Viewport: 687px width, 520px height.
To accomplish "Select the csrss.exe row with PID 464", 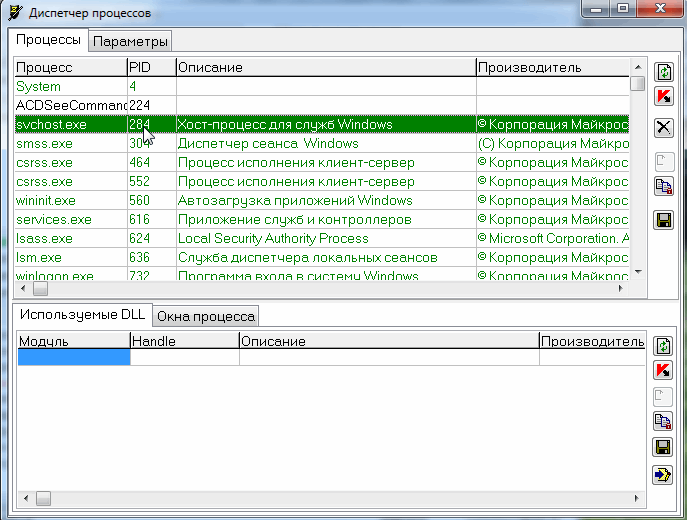I will tap(322, 163).
